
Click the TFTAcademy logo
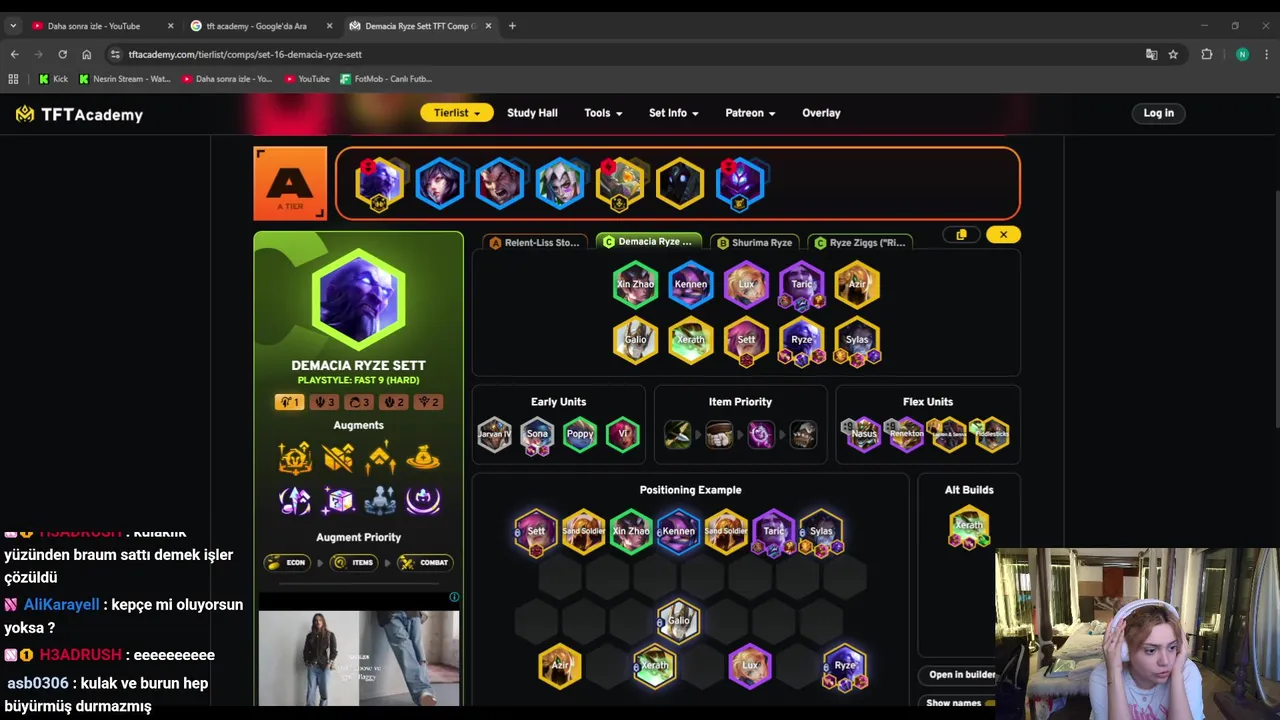[80, 114]
